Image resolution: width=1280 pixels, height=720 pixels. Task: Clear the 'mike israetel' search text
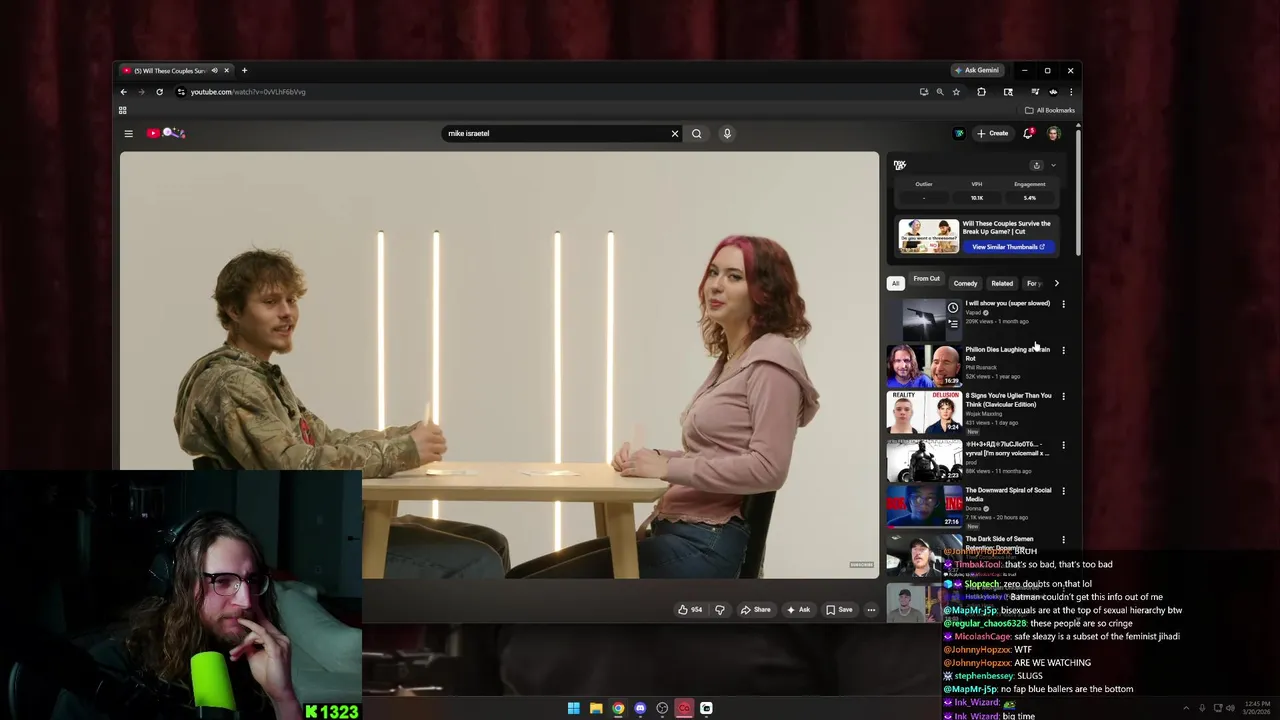click(x=675, y=133)
